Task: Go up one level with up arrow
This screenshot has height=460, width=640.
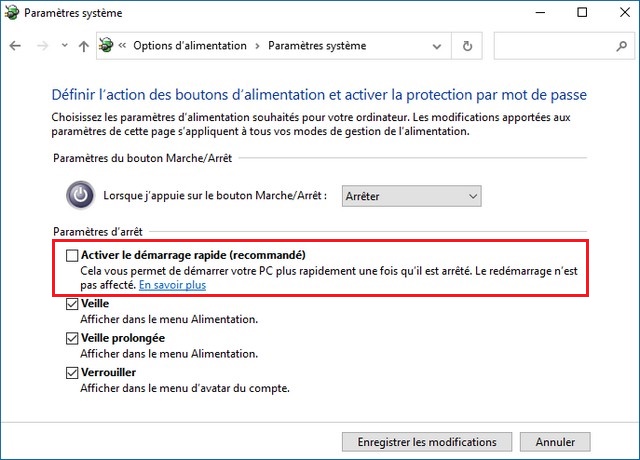Action: click(x=83, y=46)
